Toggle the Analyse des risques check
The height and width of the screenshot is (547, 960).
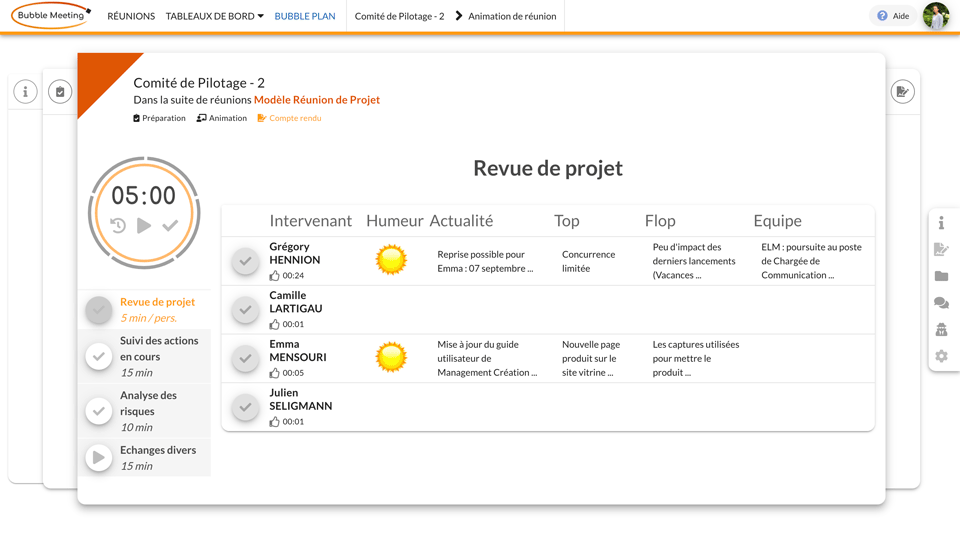coord(99,411)
